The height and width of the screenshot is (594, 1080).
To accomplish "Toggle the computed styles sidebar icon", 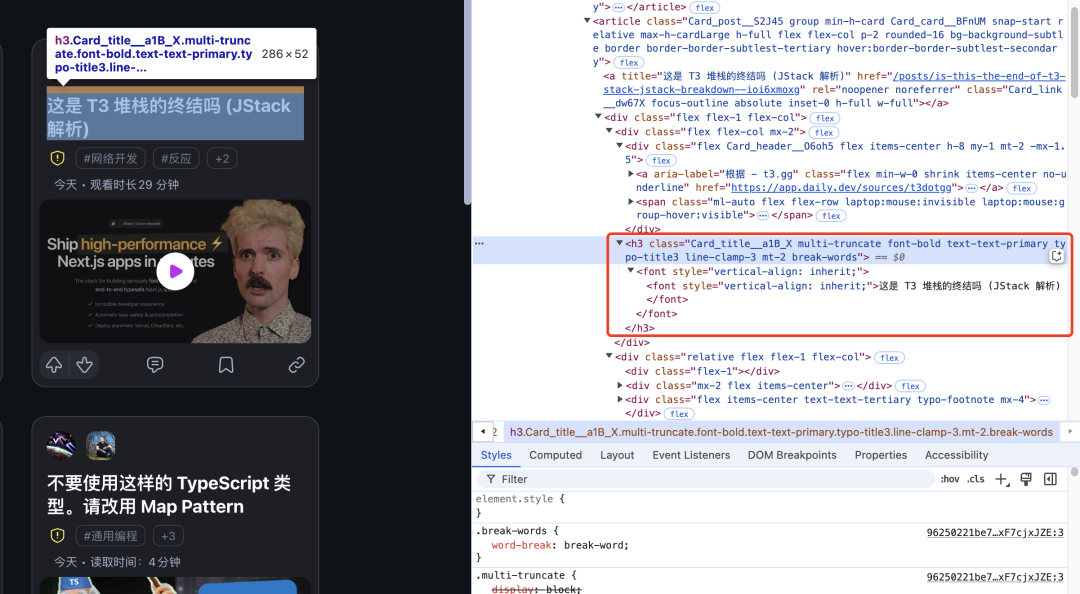I will tap(1050, 479).
